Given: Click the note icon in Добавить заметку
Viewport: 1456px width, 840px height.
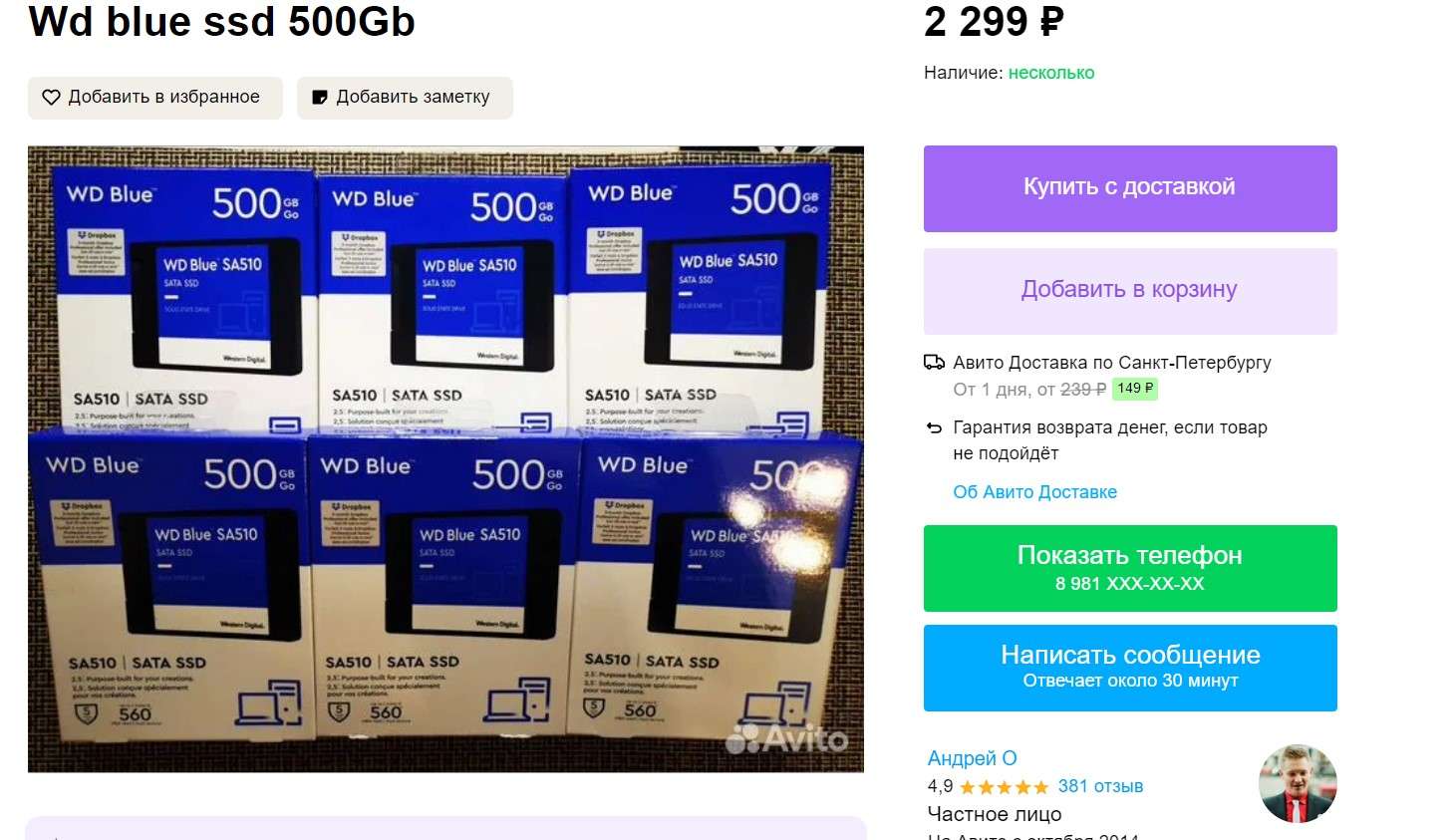Looking at the screenshot, I should click(x=320, y=98).
